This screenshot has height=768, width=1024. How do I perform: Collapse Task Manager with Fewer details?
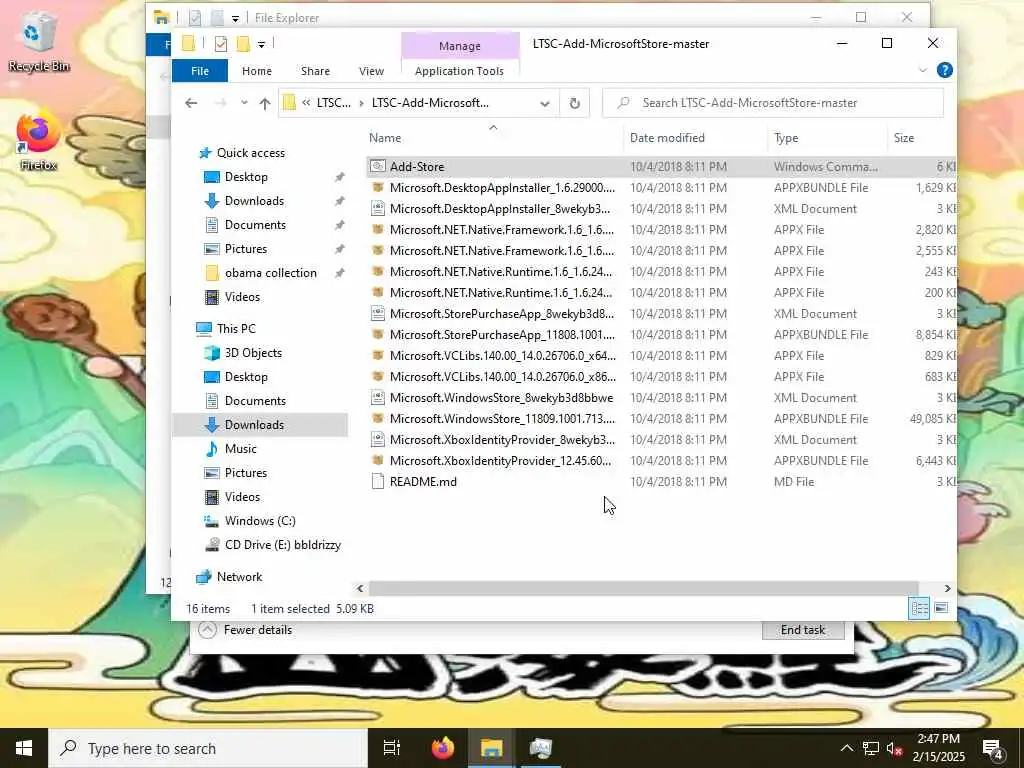pos(245,630)
